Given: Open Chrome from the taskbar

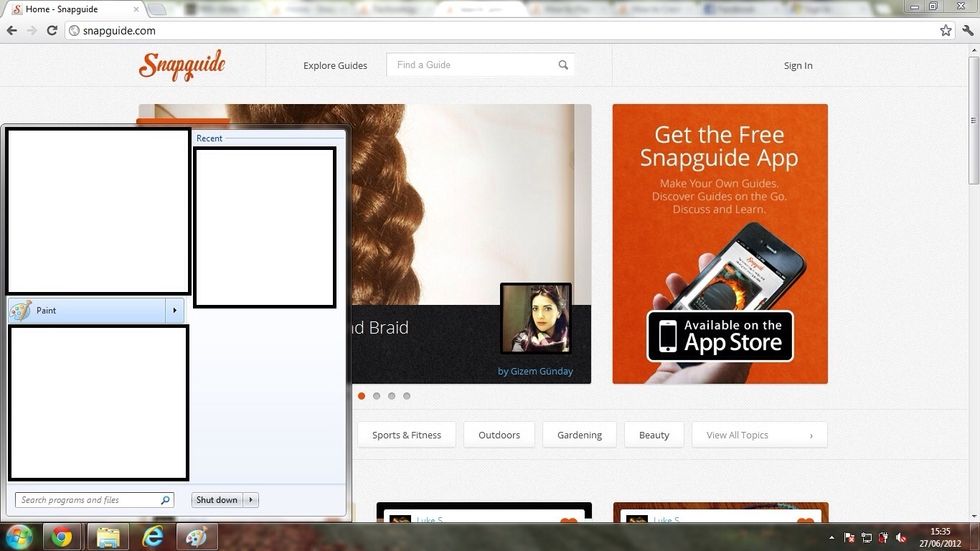Looking at the screenshot, I should 61,537.
